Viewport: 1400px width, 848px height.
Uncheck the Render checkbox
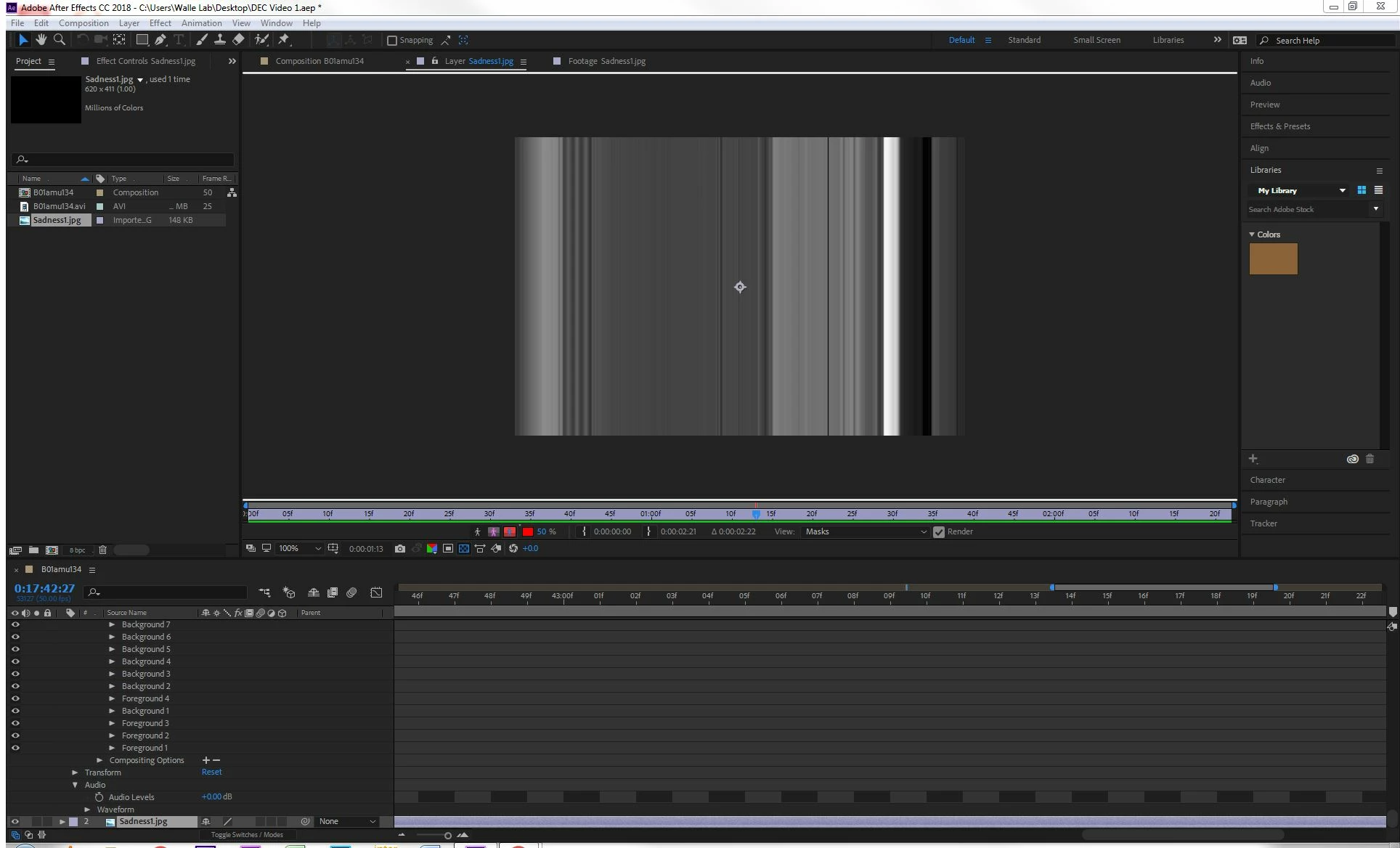tap(939, 532)
